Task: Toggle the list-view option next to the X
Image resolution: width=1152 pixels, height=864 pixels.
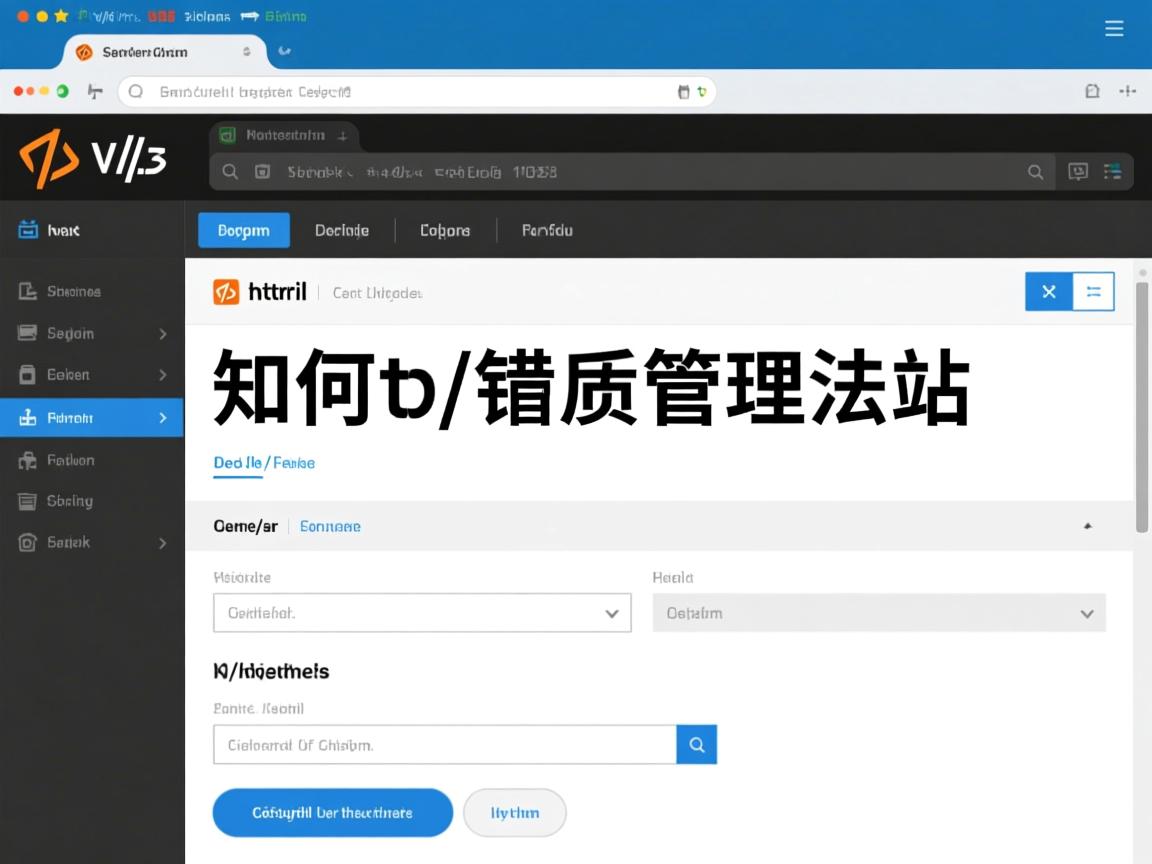Action: pos(1093,291)
